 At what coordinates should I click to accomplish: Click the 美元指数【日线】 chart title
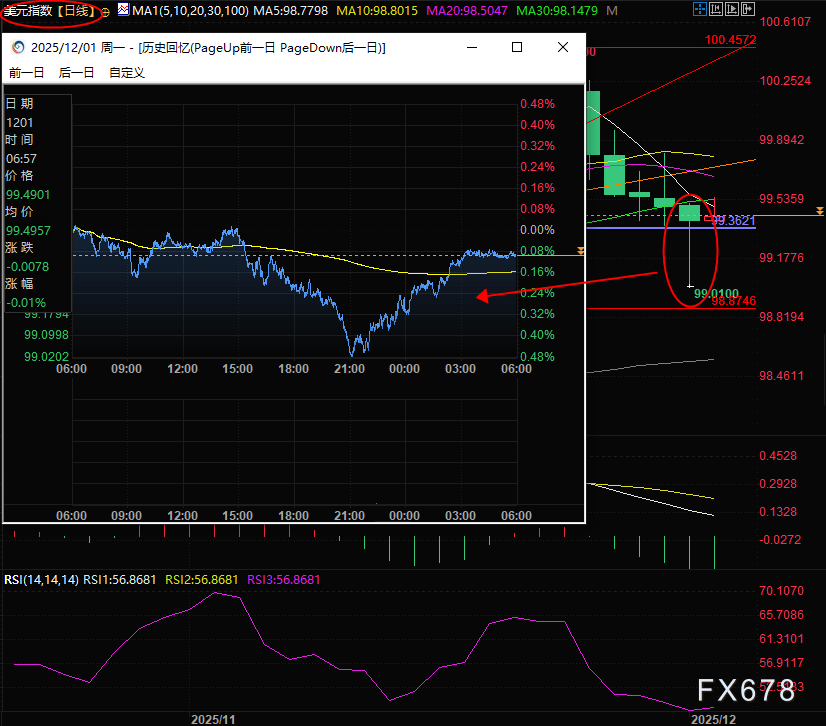pyautogui.click(x=50, y=10)
